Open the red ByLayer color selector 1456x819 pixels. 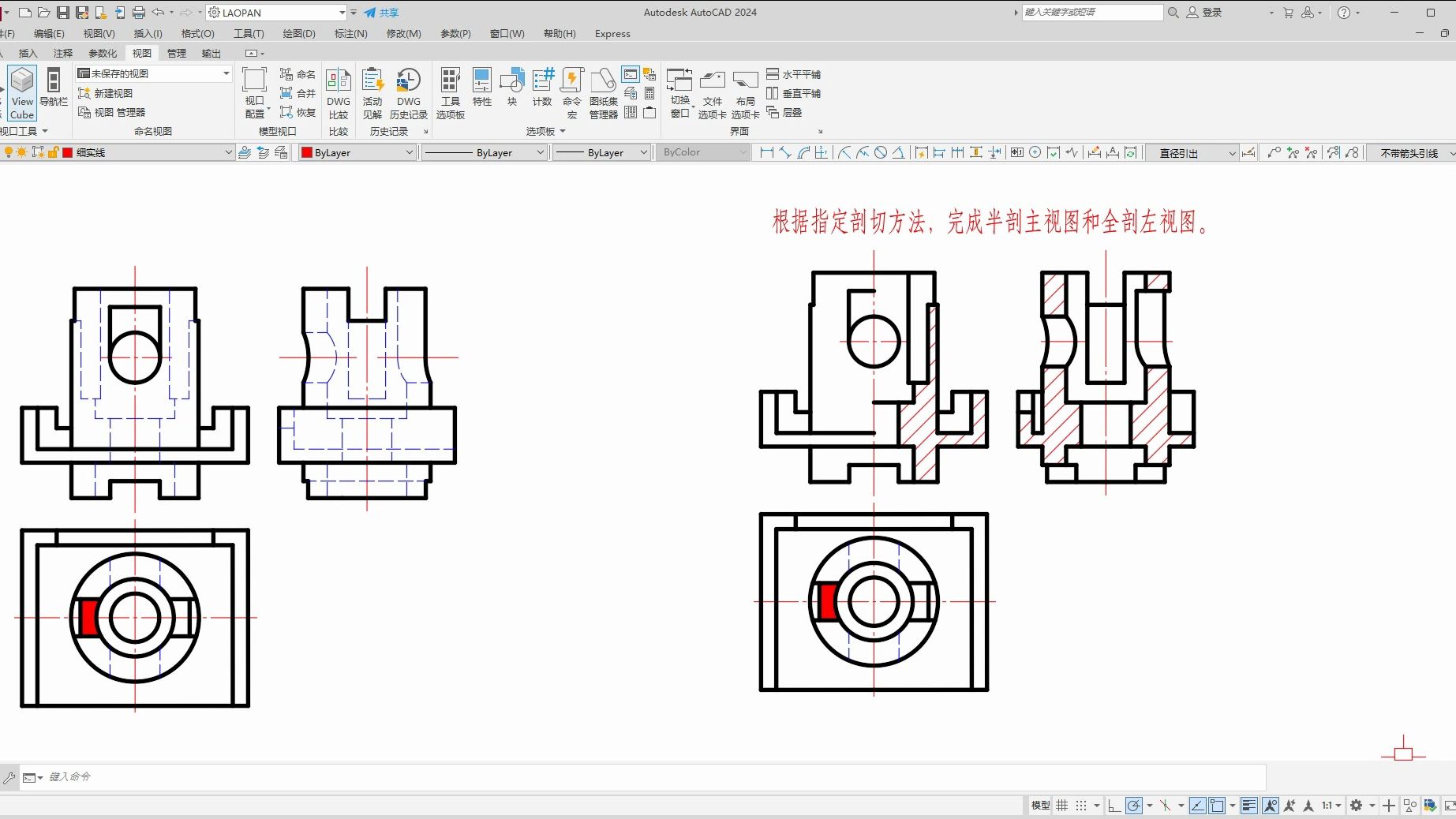357,152
